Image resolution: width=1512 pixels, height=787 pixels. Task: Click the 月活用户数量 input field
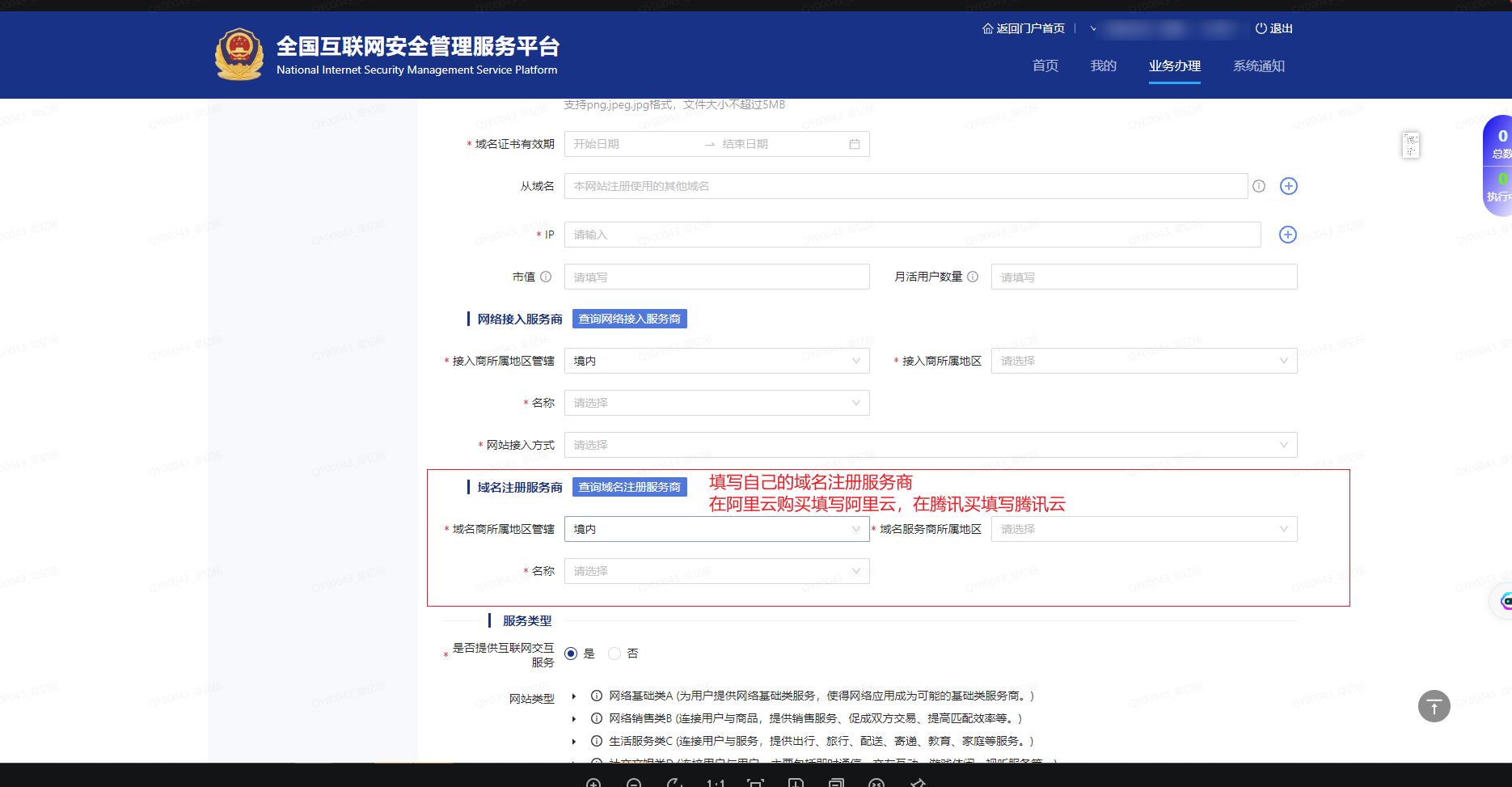pyautogui.click(x=1143, y=277)
